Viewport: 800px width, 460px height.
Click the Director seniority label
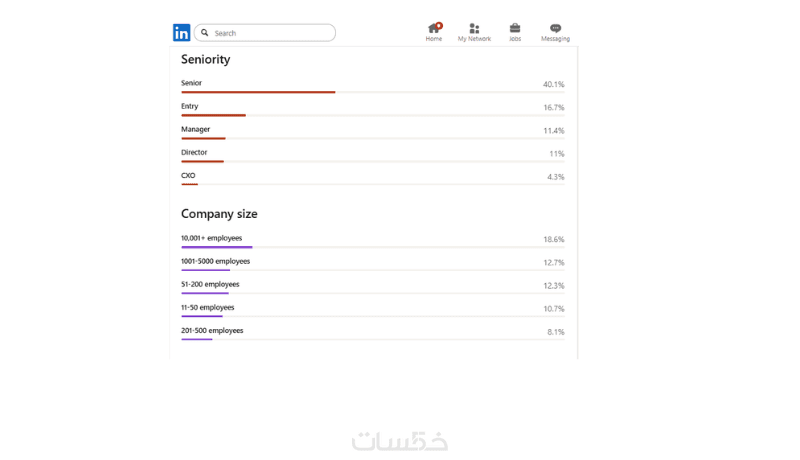[x=194, y=152]
